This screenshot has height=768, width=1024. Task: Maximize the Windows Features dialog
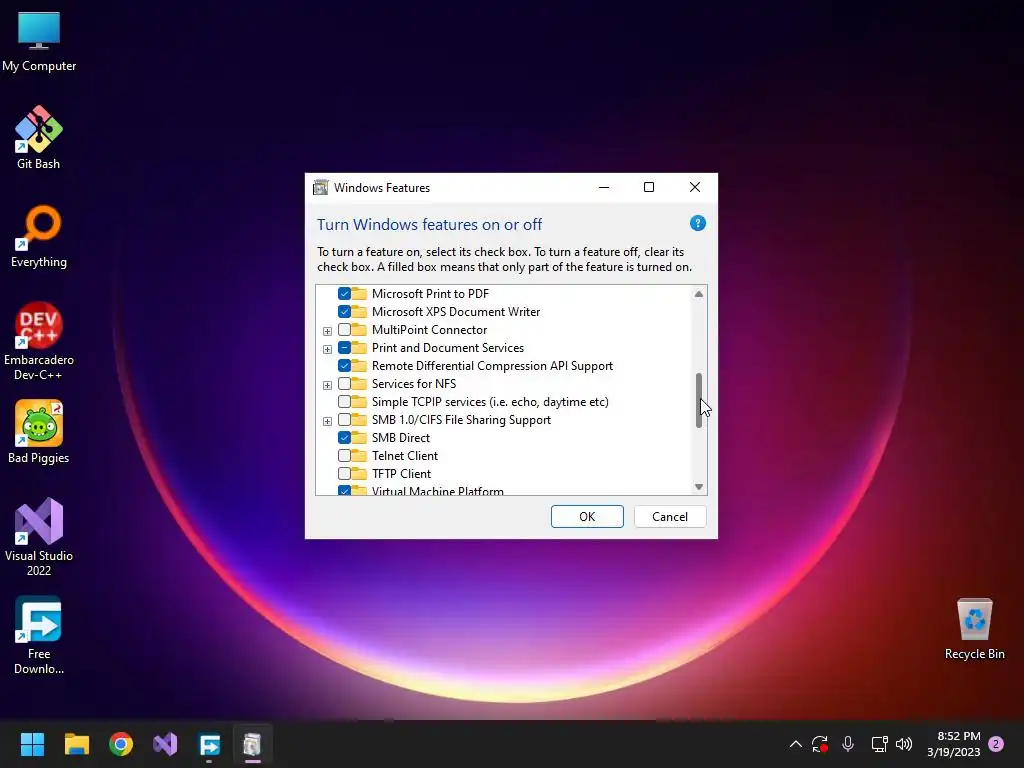click(x=648, y=187)
